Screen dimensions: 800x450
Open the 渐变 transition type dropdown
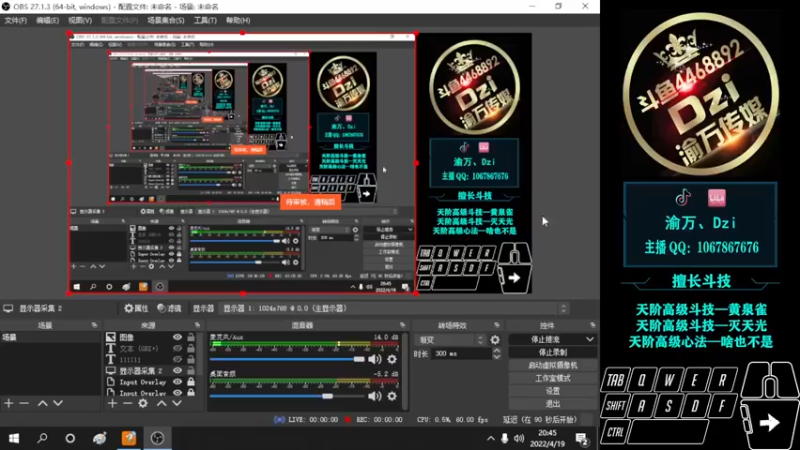pos(451,340)
